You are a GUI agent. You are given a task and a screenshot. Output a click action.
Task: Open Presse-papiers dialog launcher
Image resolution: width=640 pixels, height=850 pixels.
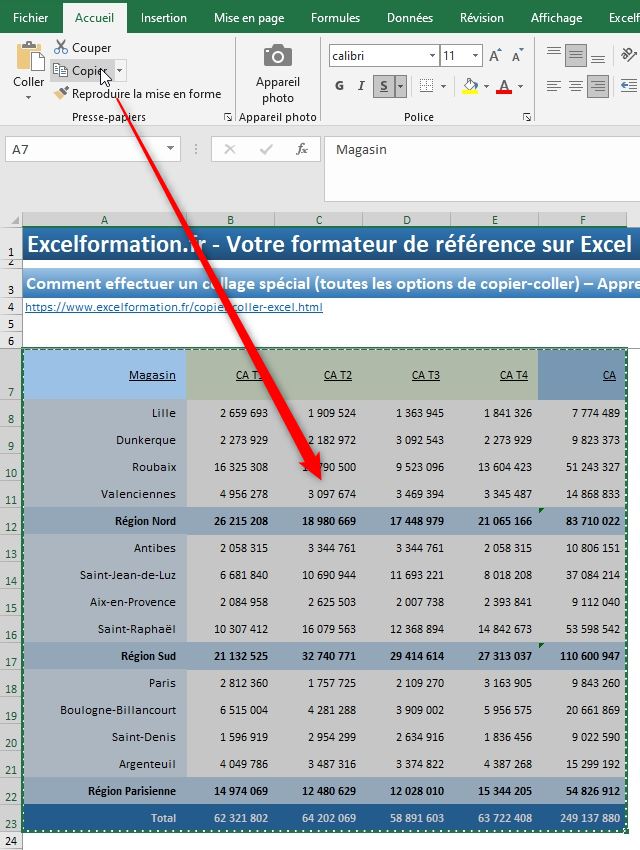(228, 117)
